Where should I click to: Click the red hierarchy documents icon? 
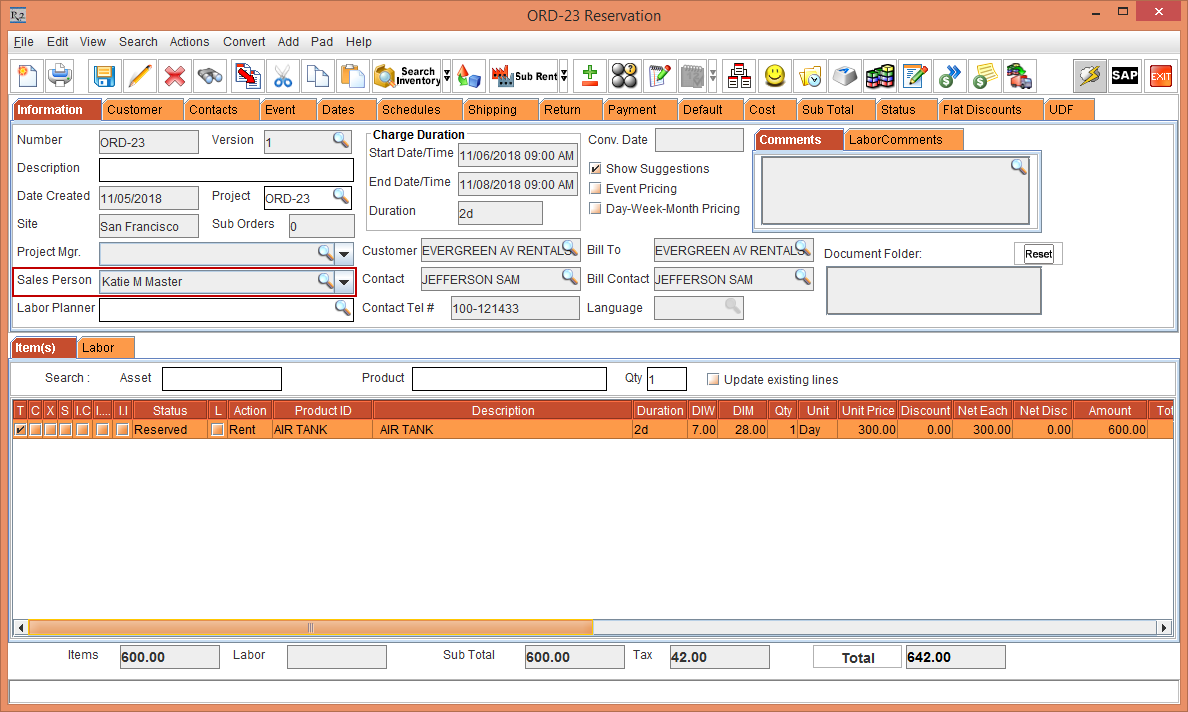click(x=739, y=76)
